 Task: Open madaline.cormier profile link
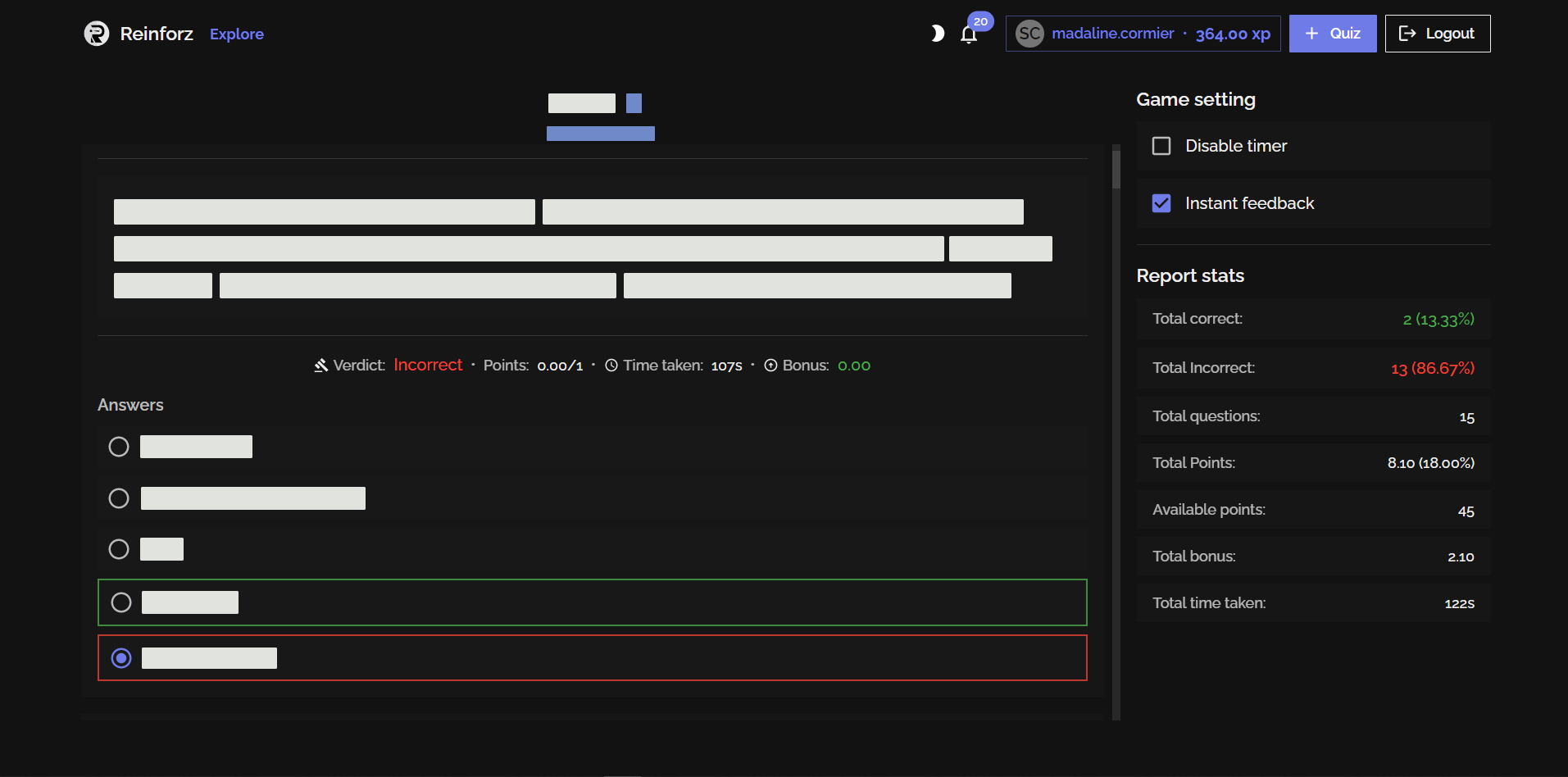click(x=1113, y=34)
